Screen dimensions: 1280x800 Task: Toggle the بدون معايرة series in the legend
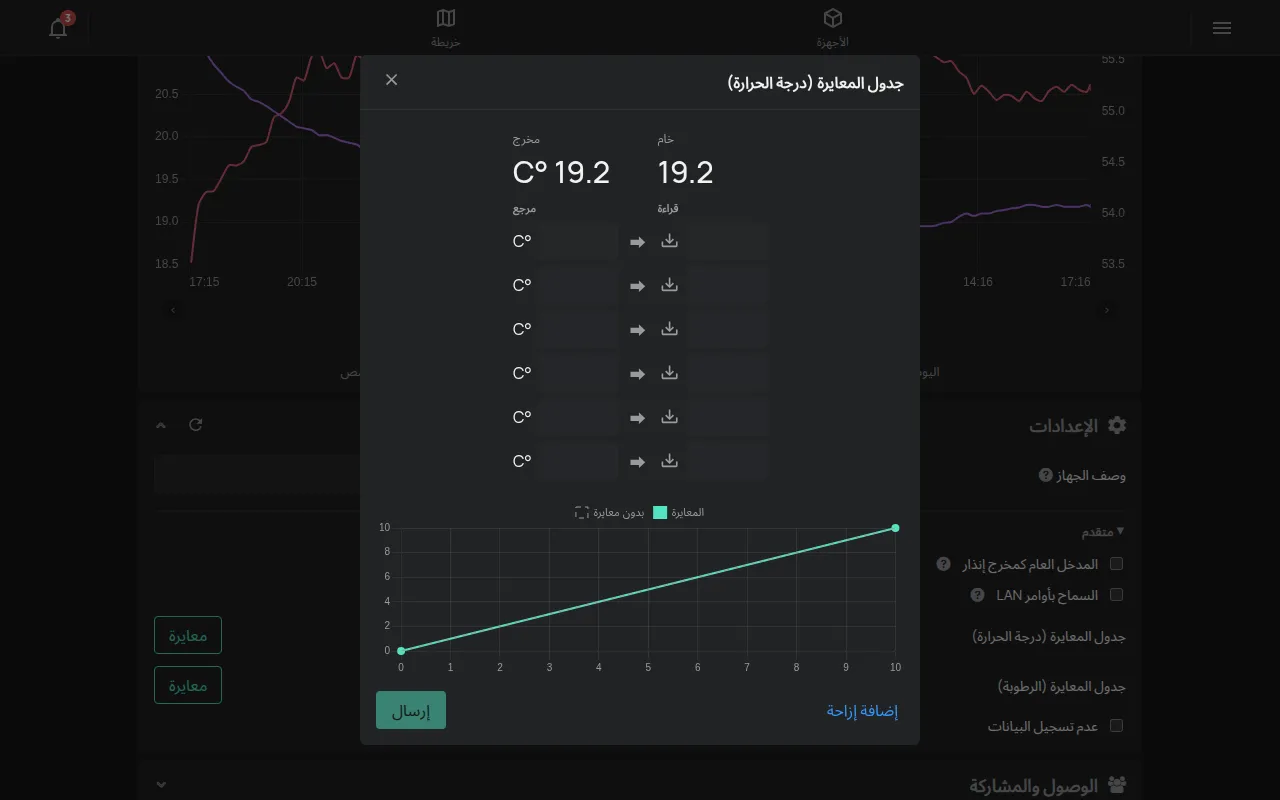(610, 512)
